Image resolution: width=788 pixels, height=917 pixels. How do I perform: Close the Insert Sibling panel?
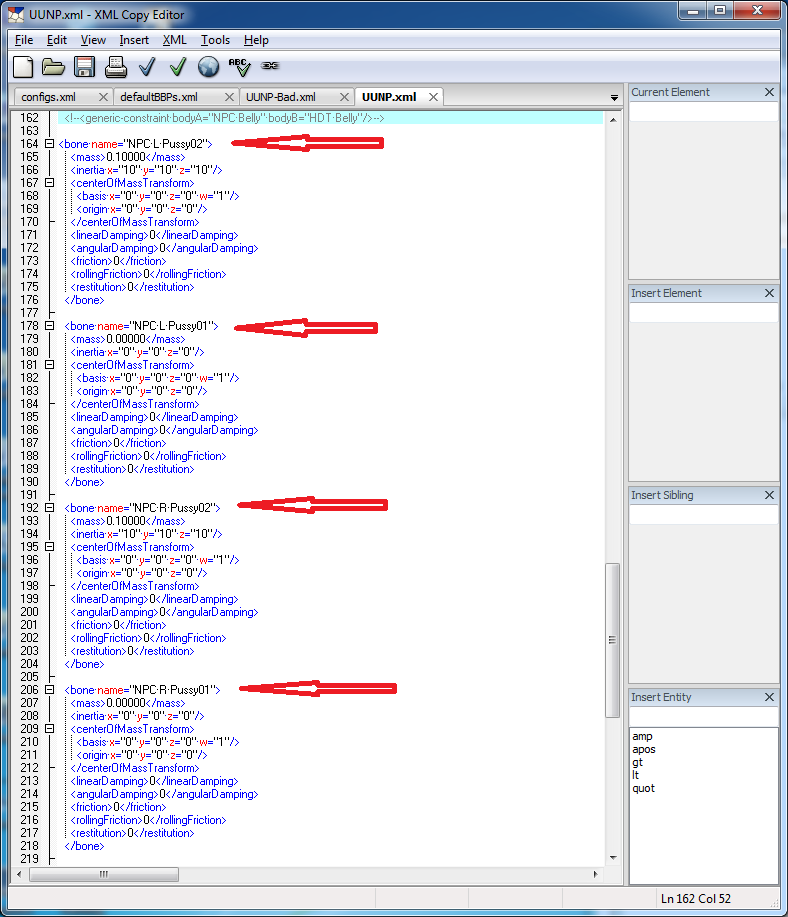[769, 495]
